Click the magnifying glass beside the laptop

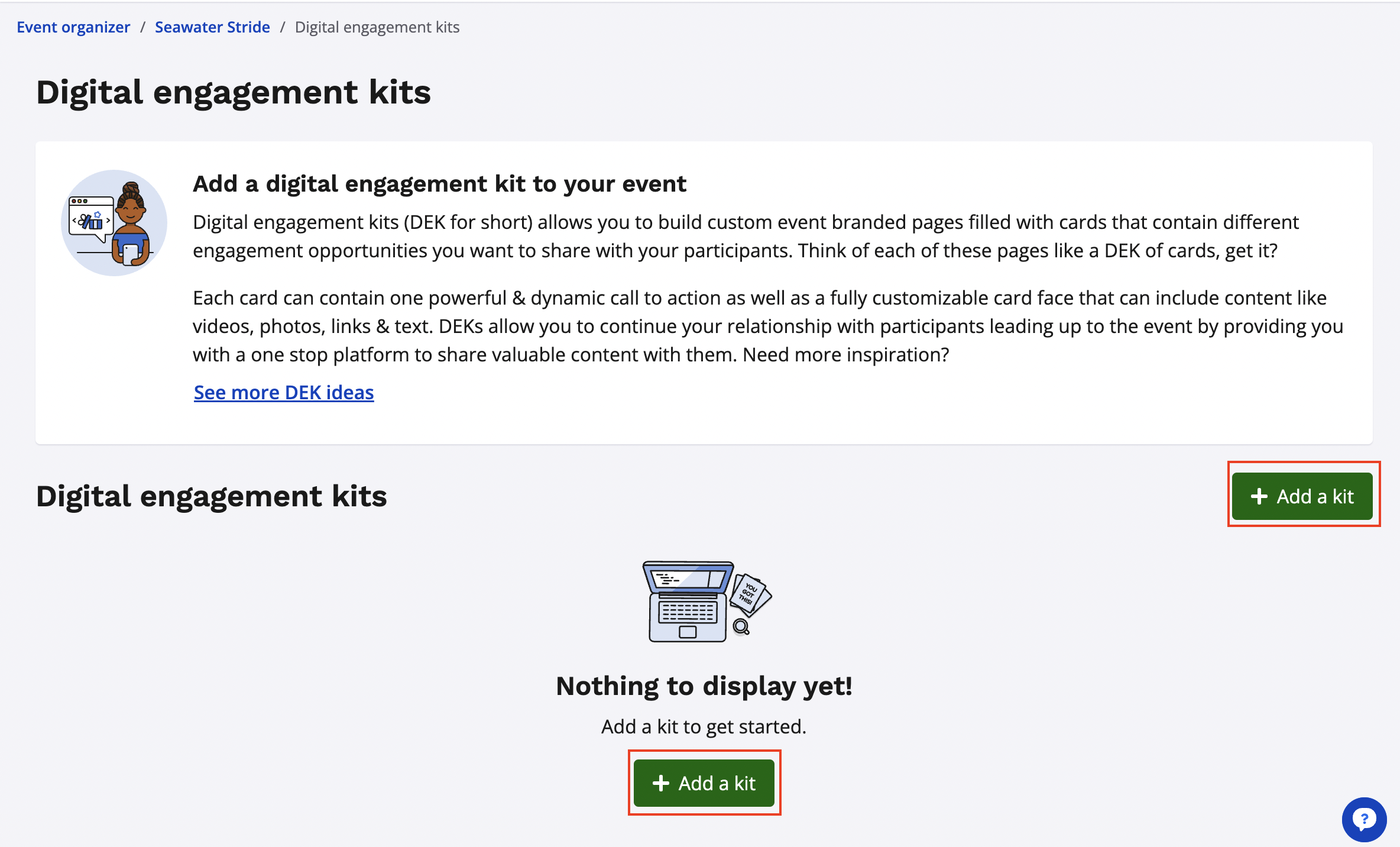tap(741, 626)
